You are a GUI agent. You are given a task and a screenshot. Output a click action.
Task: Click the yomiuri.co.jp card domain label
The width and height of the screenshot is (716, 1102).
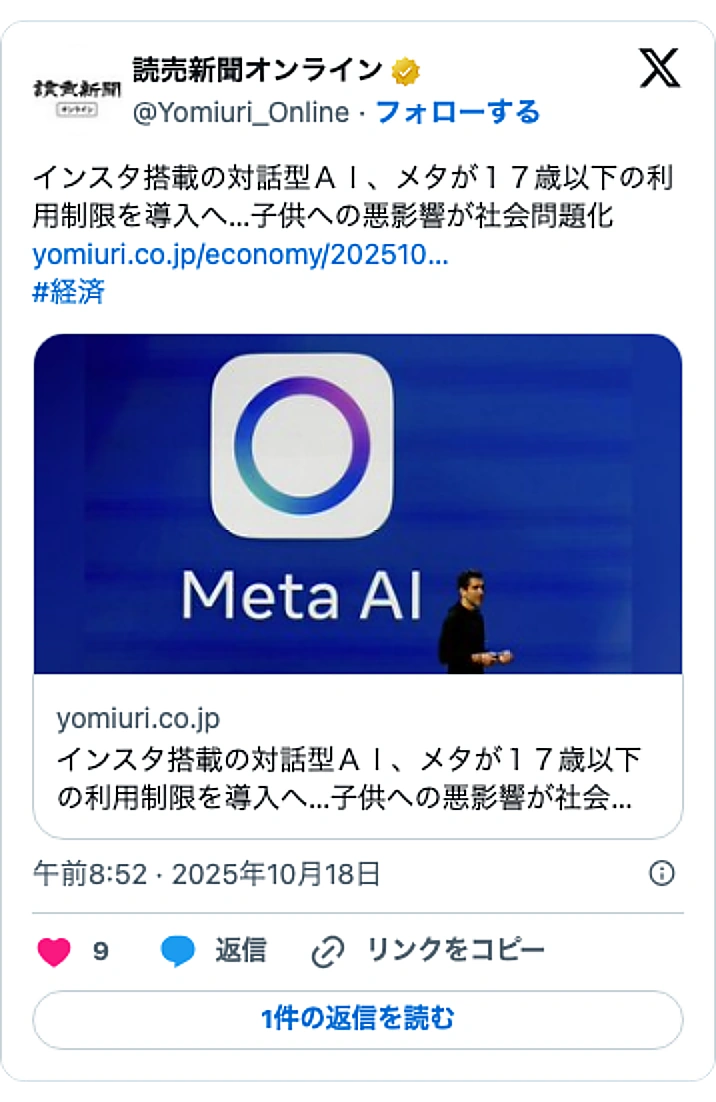coord(138,718)
